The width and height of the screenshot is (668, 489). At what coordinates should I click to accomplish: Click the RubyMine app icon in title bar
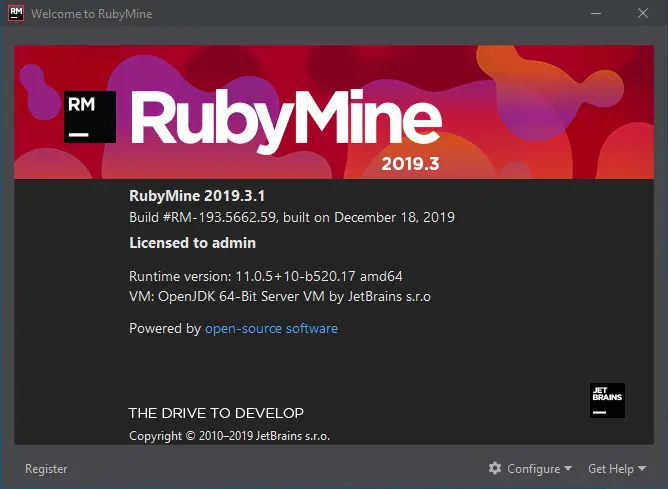coord(16,13)
